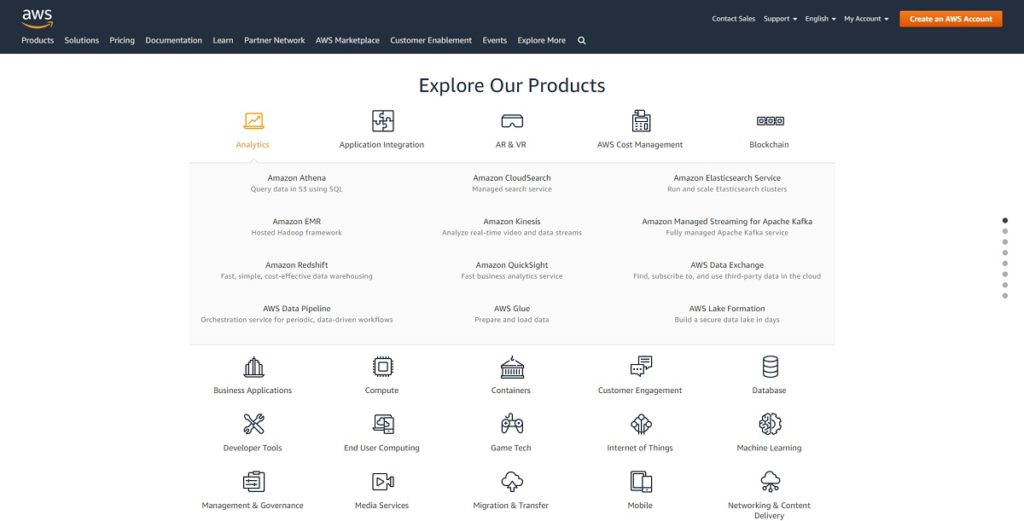1024x521 pixels.
Task: Open the Pricing menu item
Action: point(122,41)
